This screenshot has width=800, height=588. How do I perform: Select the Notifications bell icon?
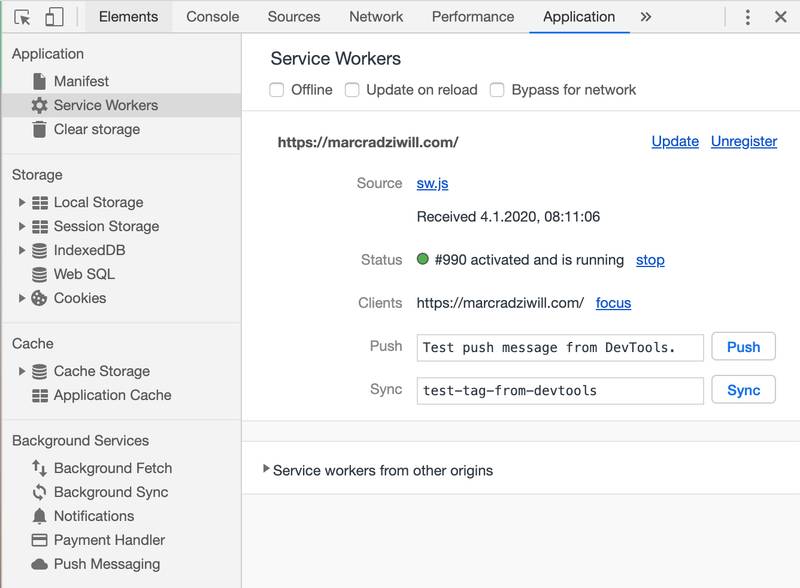point(40,516)
